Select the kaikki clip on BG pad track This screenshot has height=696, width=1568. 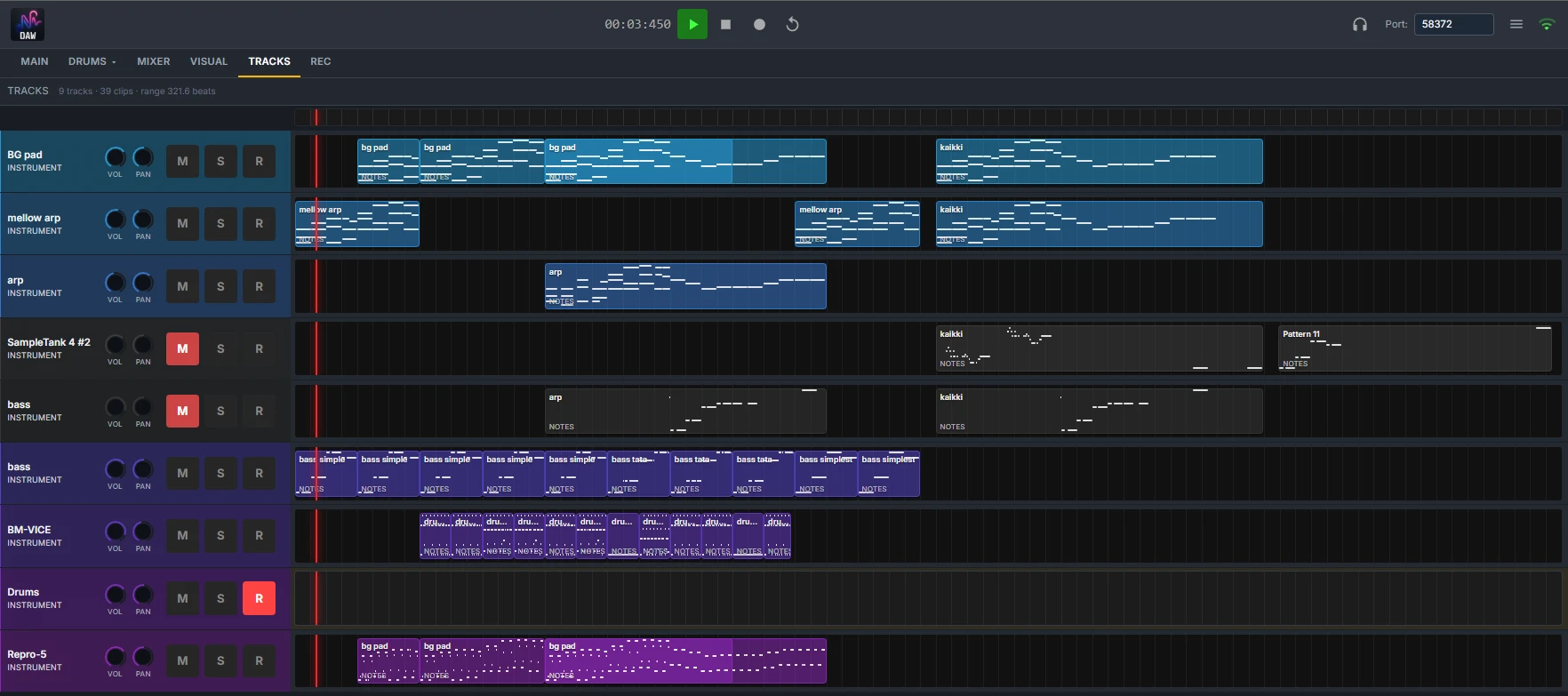pos(1100,162)
